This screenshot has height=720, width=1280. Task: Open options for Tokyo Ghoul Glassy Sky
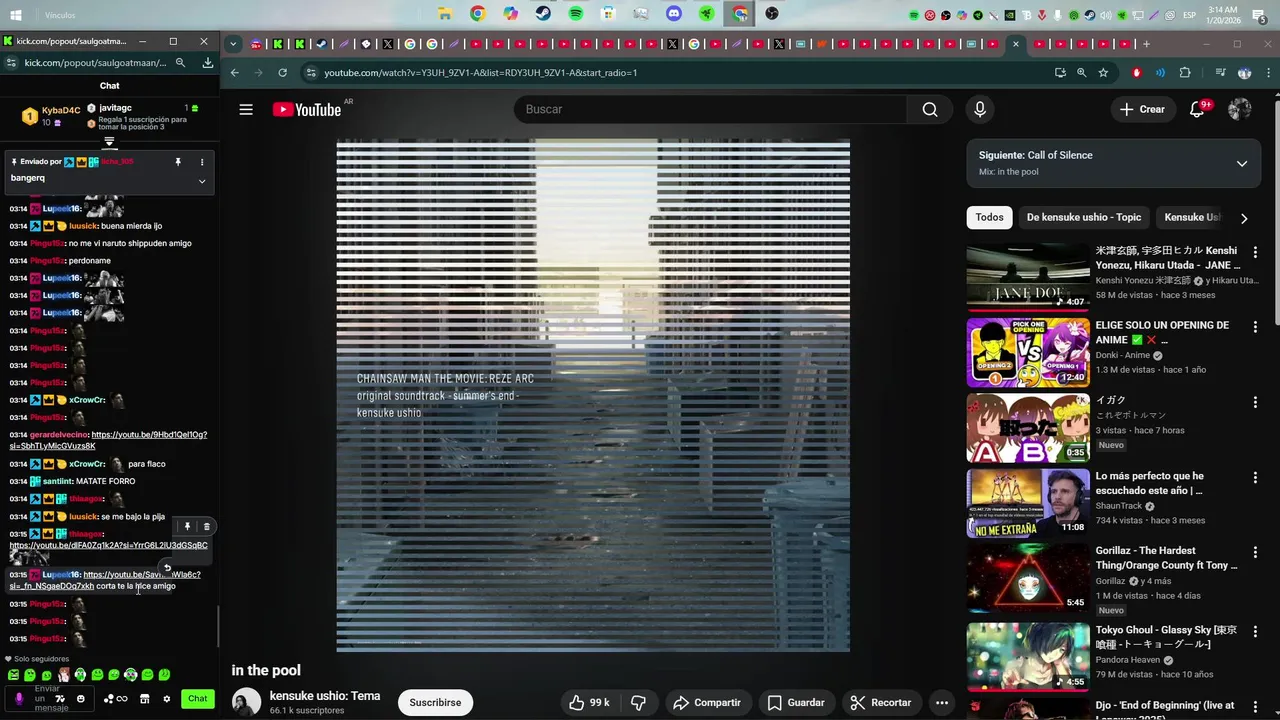(x=1255, y=632)
